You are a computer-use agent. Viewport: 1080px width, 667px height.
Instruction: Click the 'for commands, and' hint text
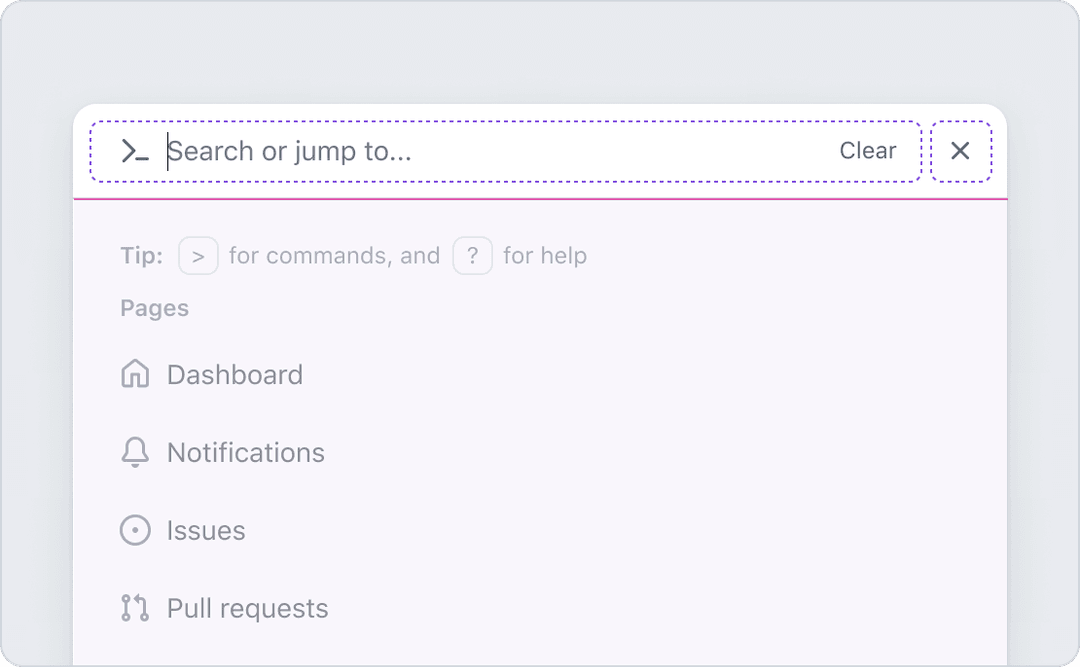(335, 256)
